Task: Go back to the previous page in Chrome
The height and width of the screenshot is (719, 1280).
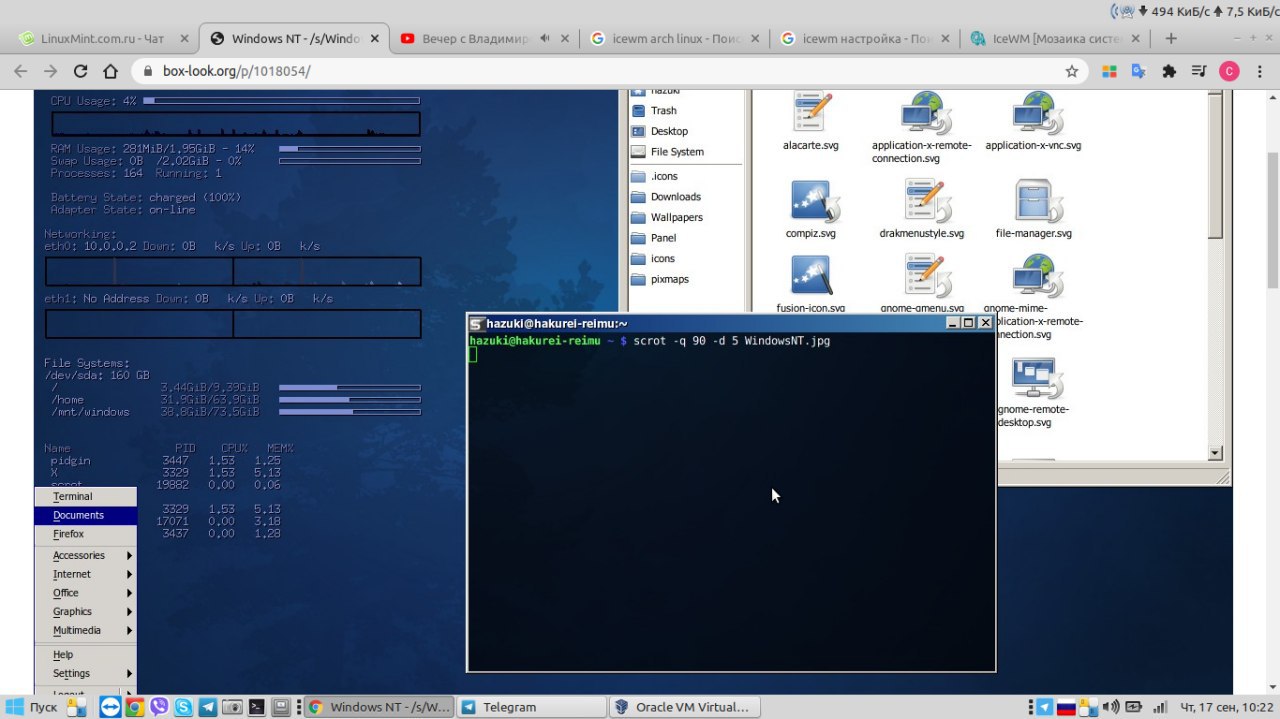Action: pyautogui.click(x=19, y=72)
